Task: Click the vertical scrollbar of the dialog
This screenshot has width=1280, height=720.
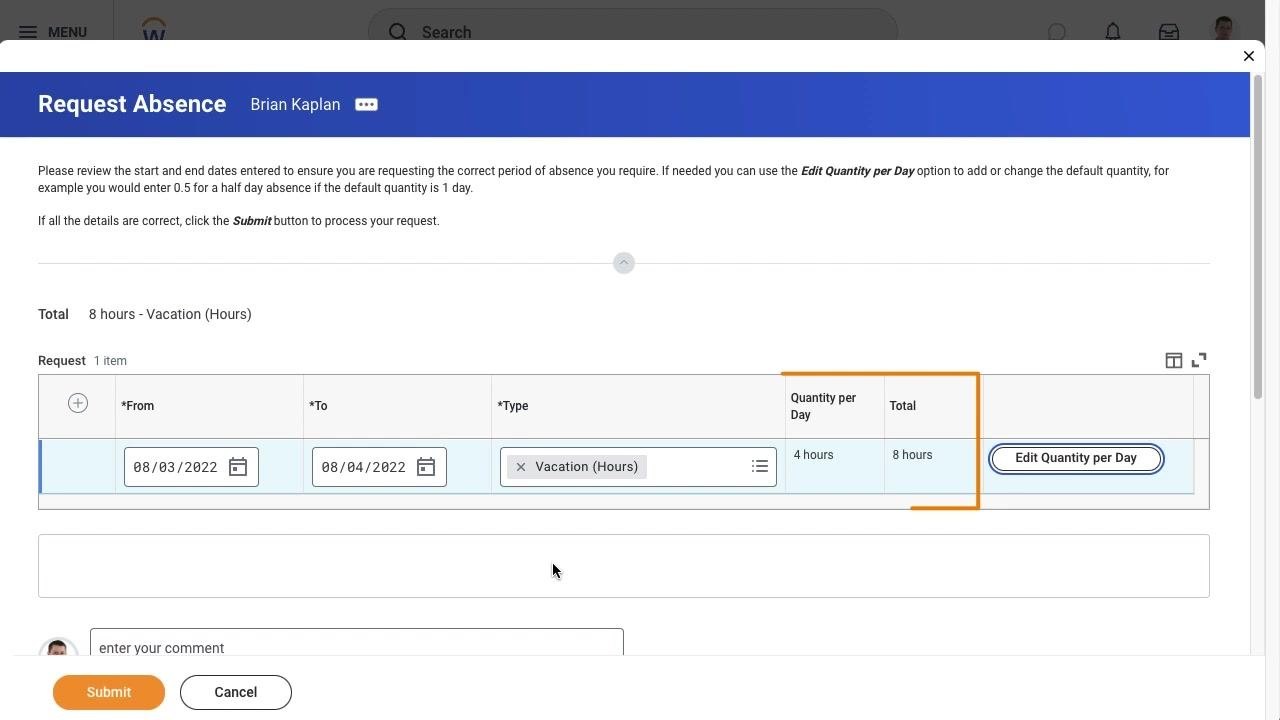Action: [1258, 236]
